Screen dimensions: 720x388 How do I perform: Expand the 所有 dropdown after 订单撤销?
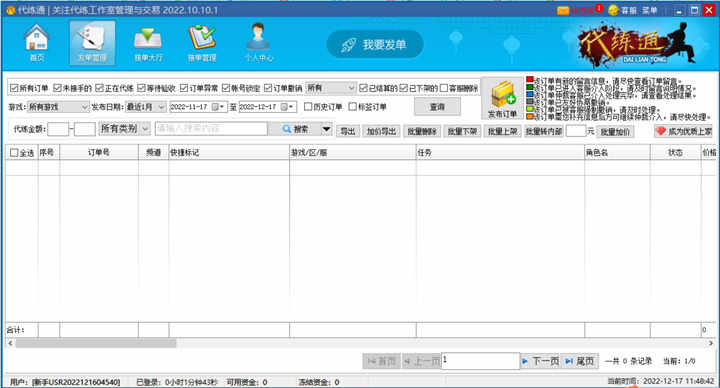(x=331, y=88)
